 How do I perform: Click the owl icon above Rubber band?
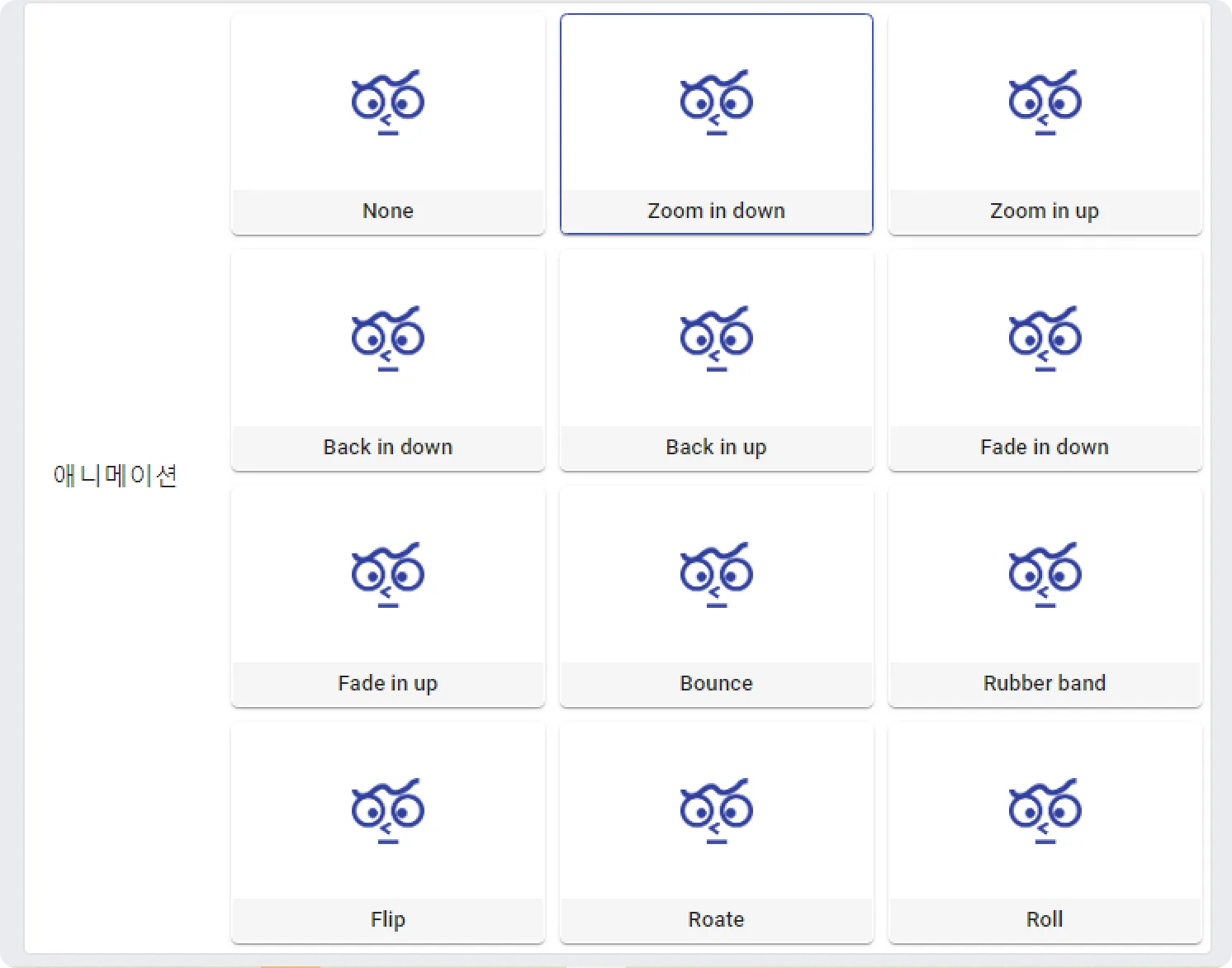point(1045,575)
